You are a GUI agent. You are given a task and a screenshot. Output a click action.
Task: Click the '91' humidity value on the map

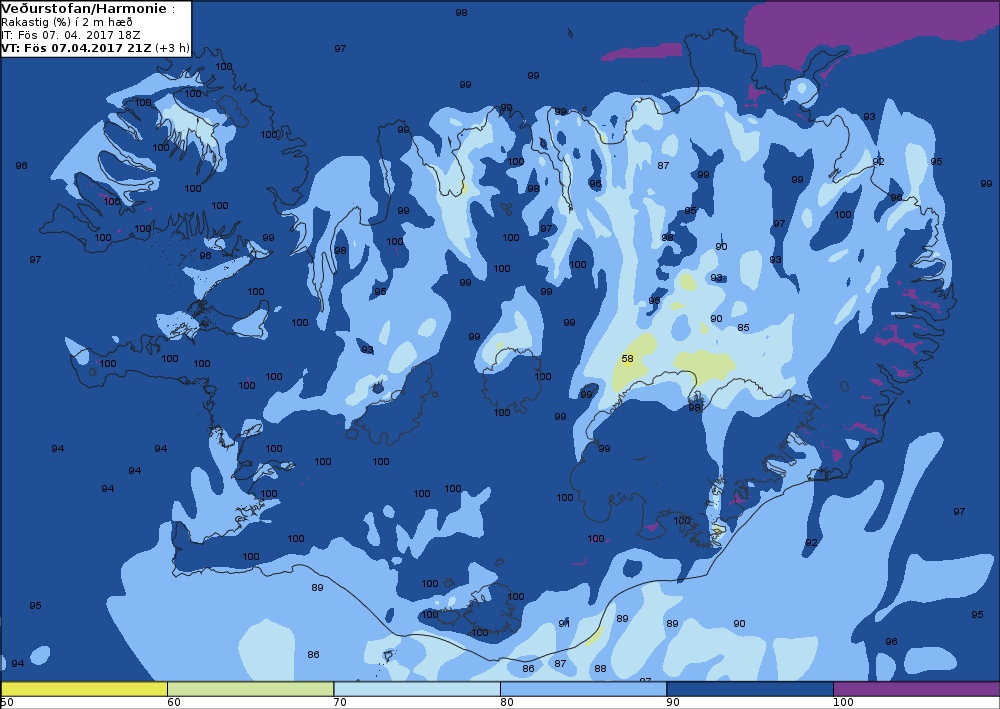564,624
